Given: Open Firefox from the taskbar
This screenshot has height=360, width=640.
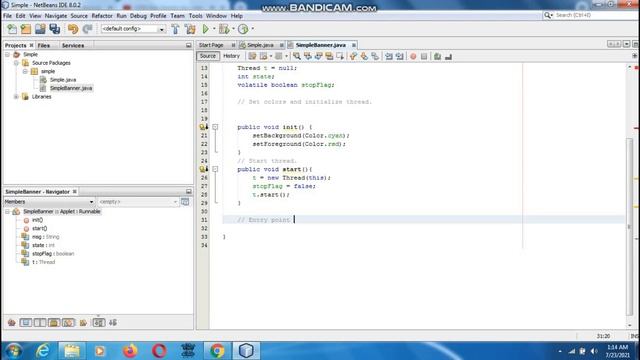Looking at the screenshot, I should [130, 351].
